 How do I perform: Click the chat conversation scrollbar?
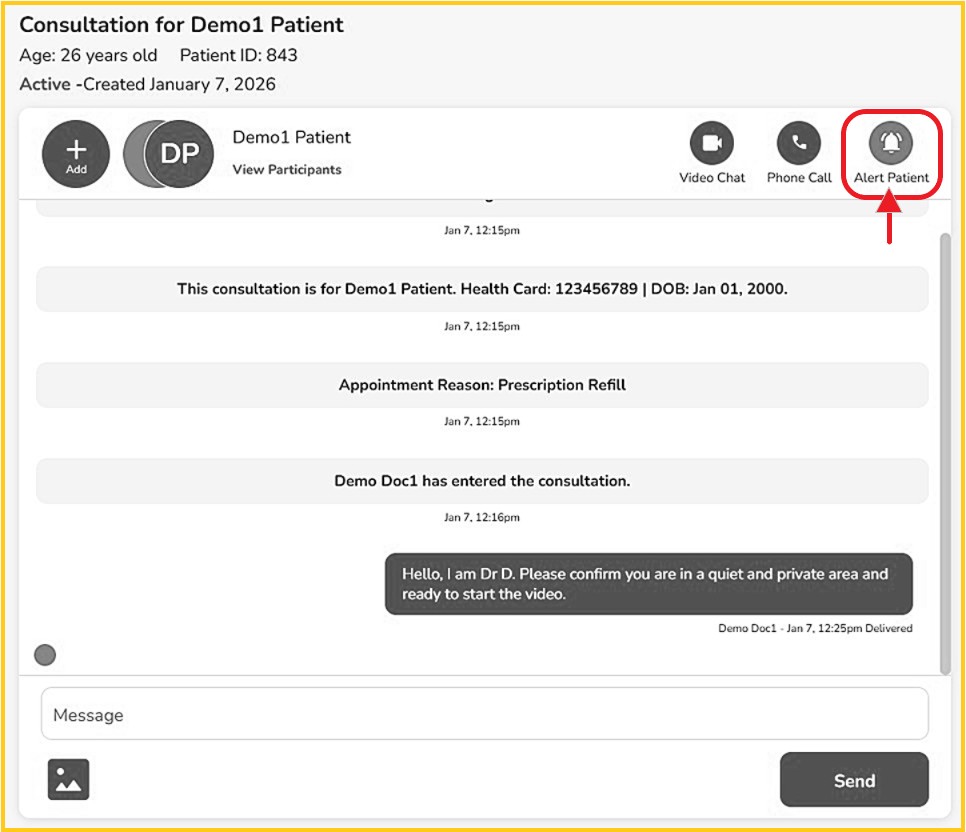click(945, 450)
